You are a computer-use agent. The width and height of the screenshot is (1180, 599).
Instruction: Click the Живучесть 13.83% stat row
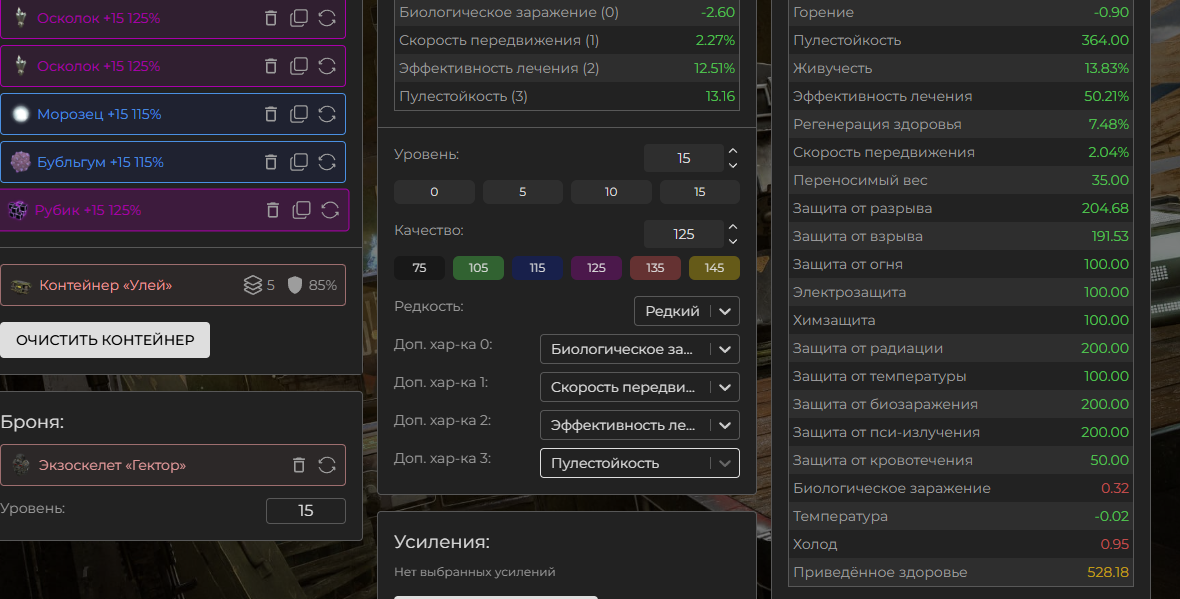pos(960,68)
